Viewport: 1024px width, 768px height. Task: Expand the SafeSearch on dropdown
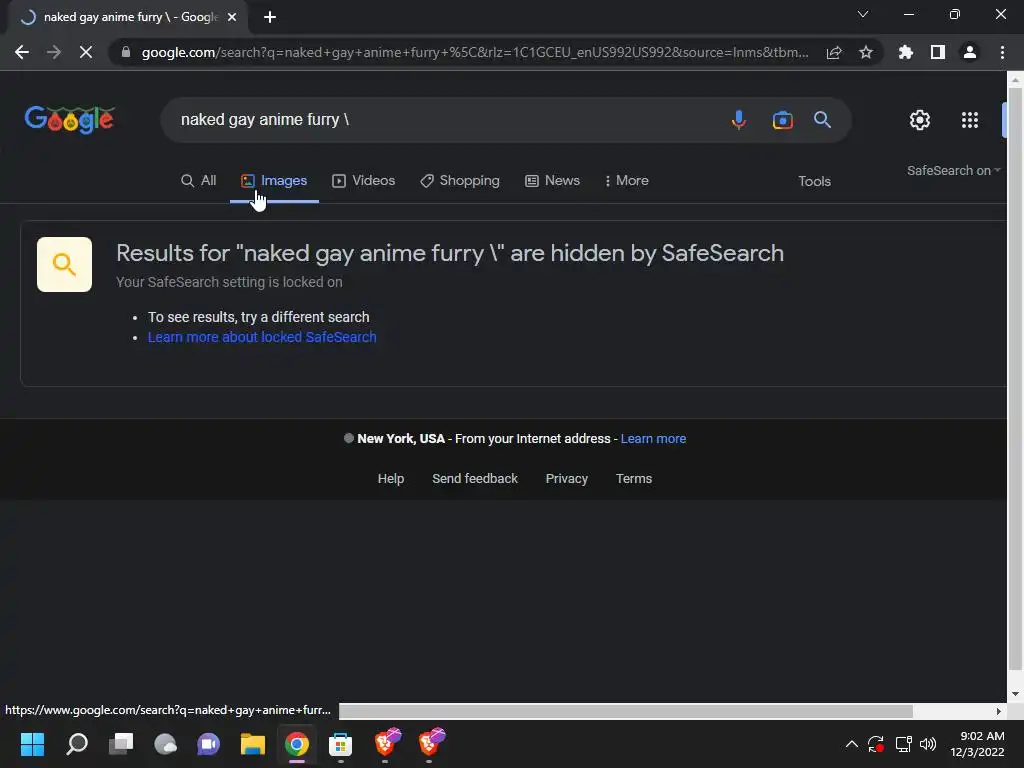point(953,170)
